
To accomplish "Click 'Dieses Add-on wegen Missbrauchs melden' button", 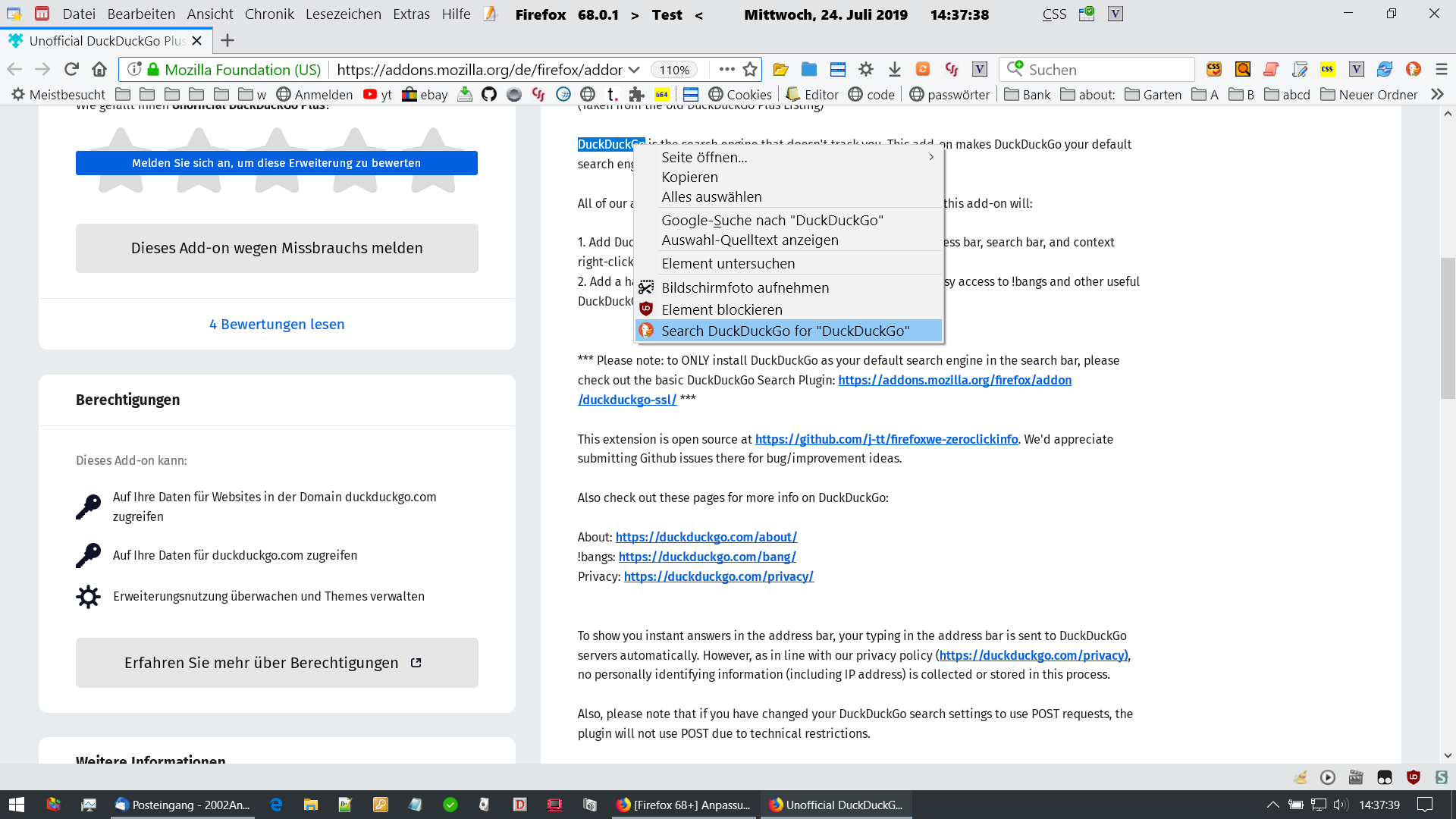I will pyautogui.click(x=277, y=248).
